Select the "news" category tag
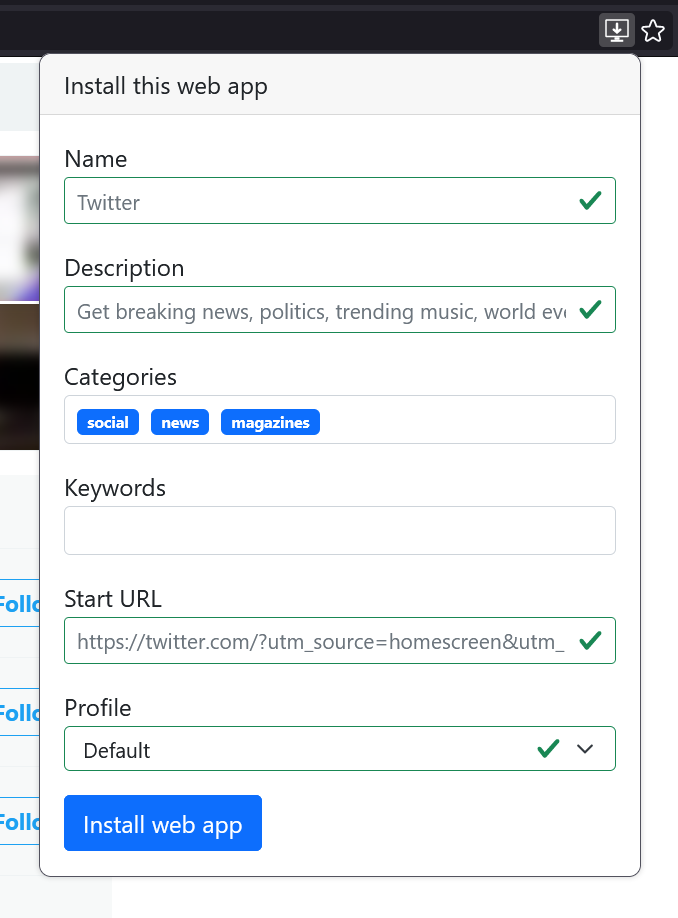 click(180, 422)
